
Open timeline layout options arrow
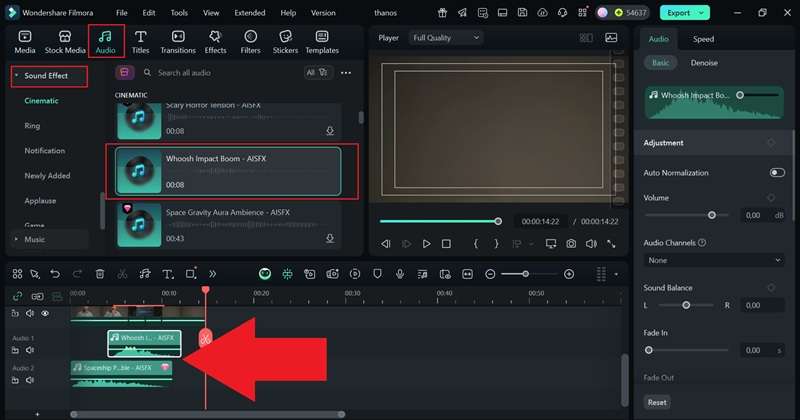click(616, 274)
